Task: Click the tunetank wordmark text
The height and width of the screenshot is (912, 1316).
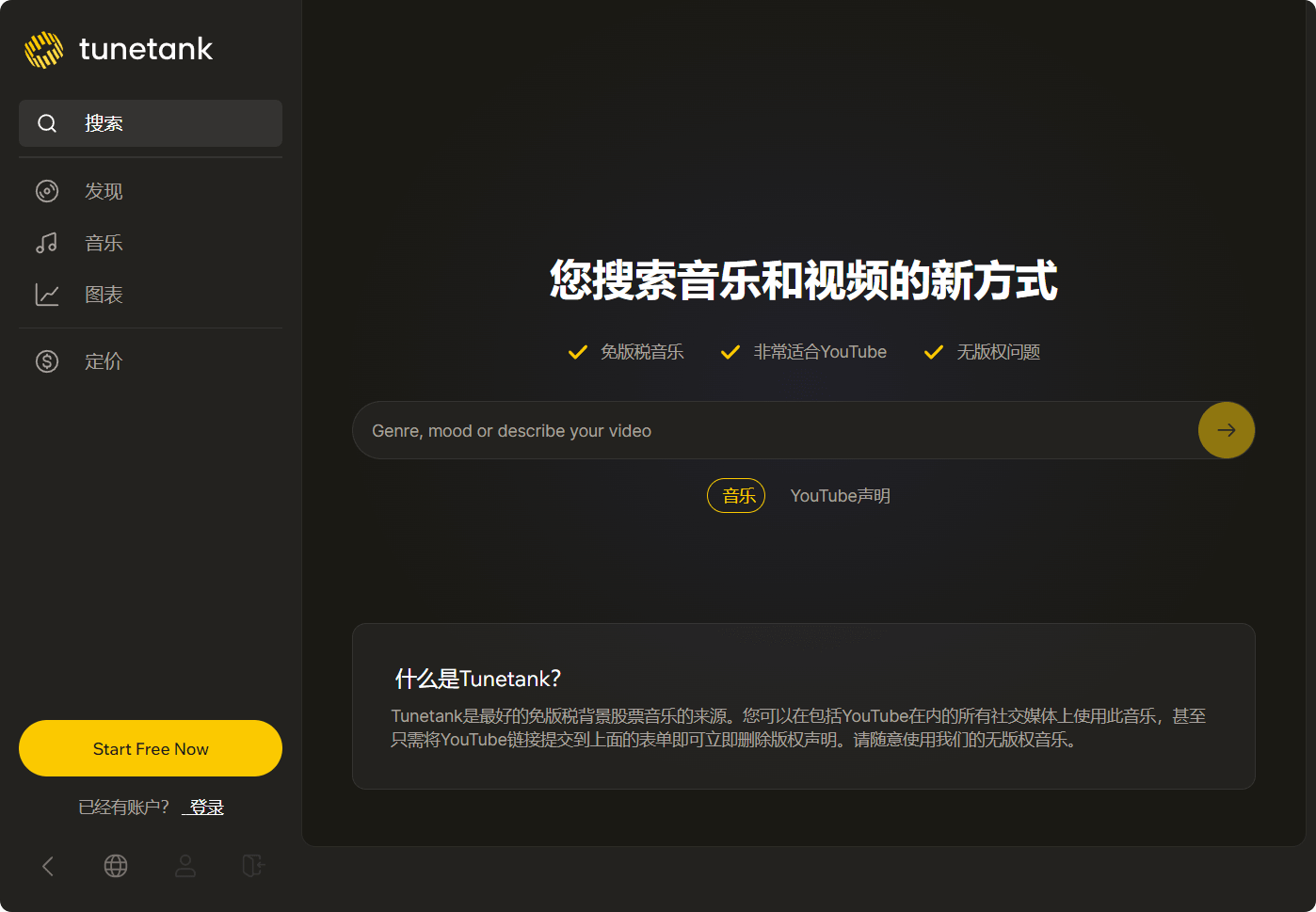Action: coord(146,49)
